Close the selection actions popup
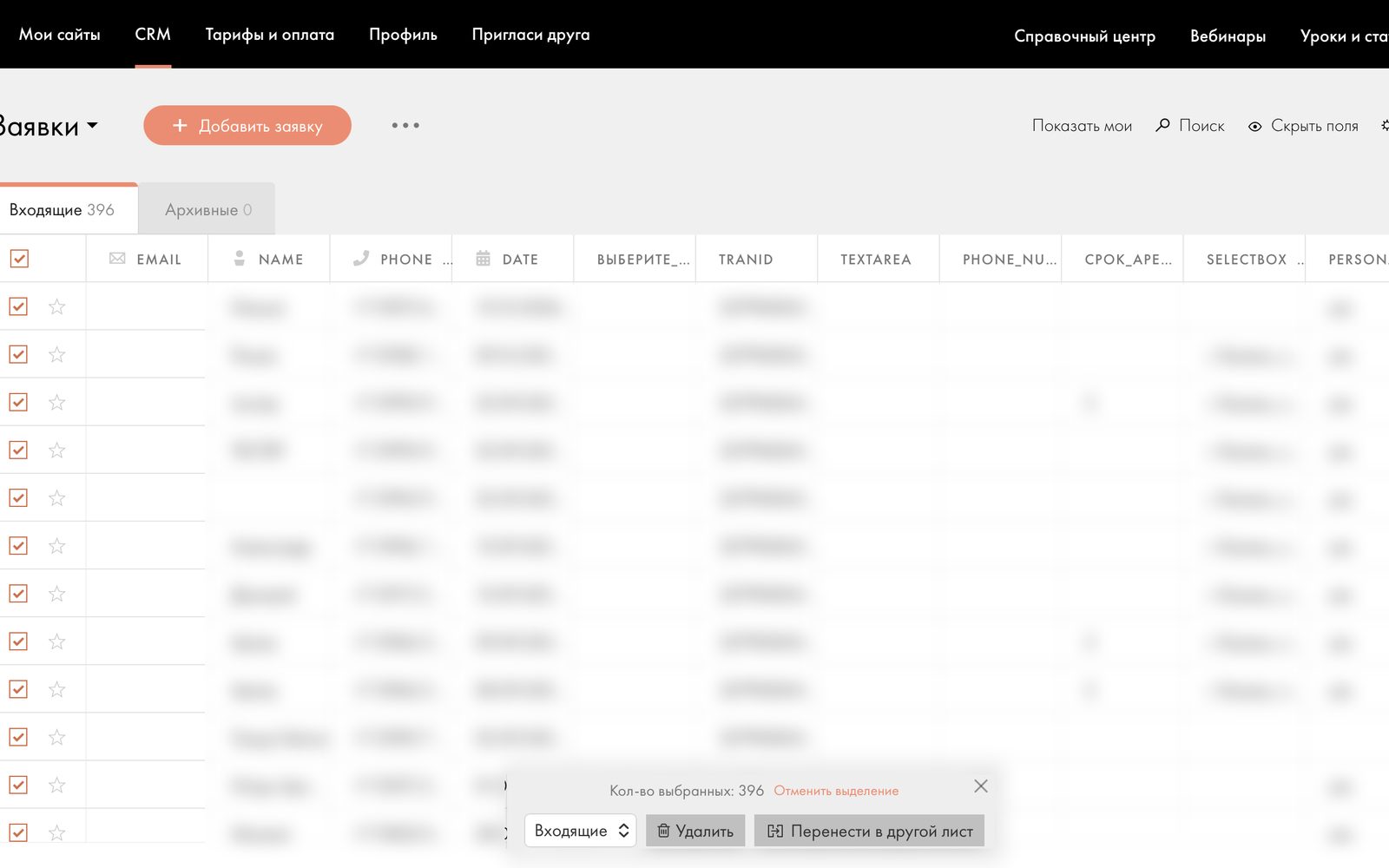 pos(981,786)
